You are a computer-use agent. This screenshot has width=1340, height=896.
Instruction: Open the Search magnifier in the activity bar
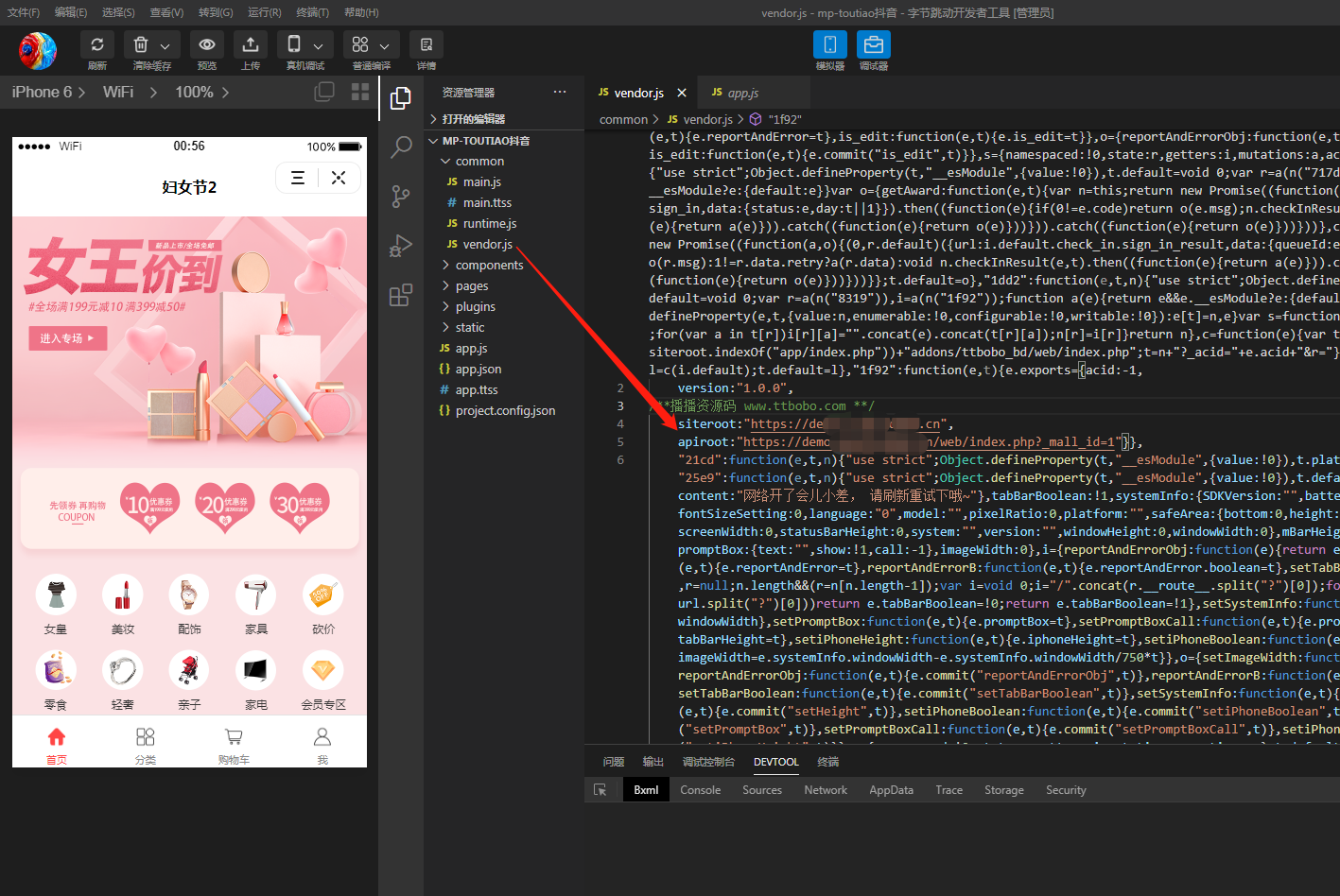401,147
